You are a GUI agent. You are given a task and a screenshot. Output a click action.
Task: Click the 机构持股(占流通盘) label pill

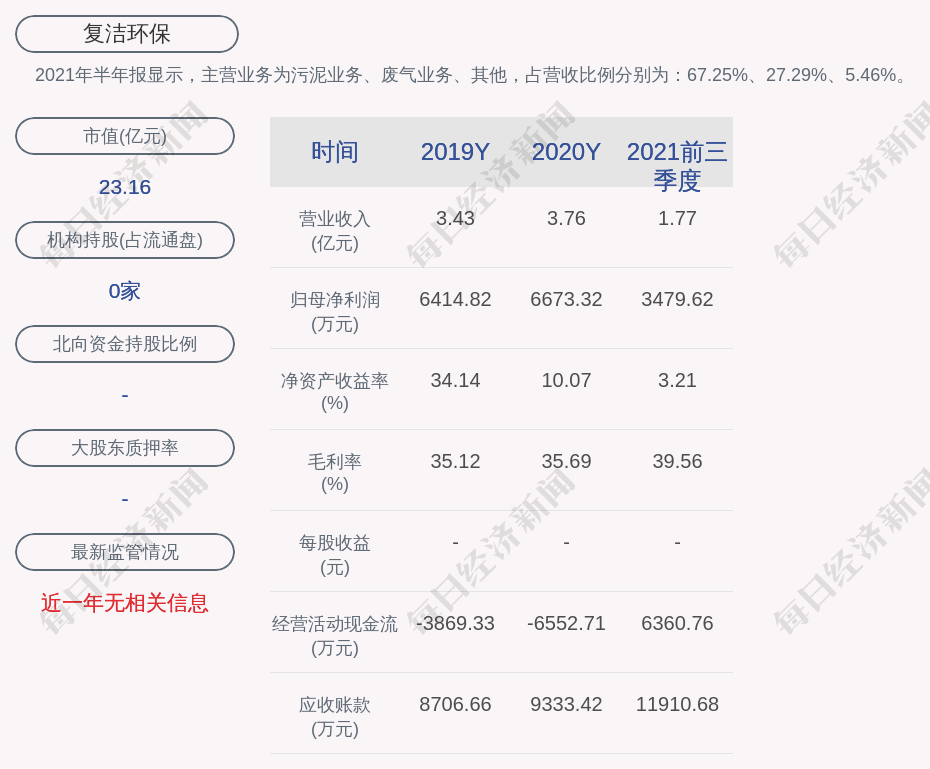[125, 240]
